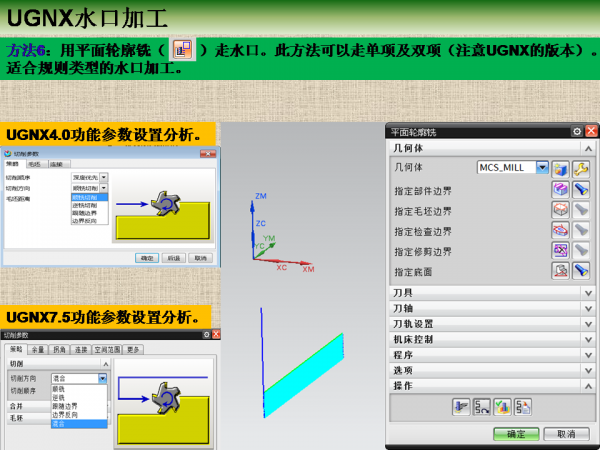600x450 pixels.
Task: Select blank boundary icon for 指定毛坯边界
Action: [x=560, y=210]
